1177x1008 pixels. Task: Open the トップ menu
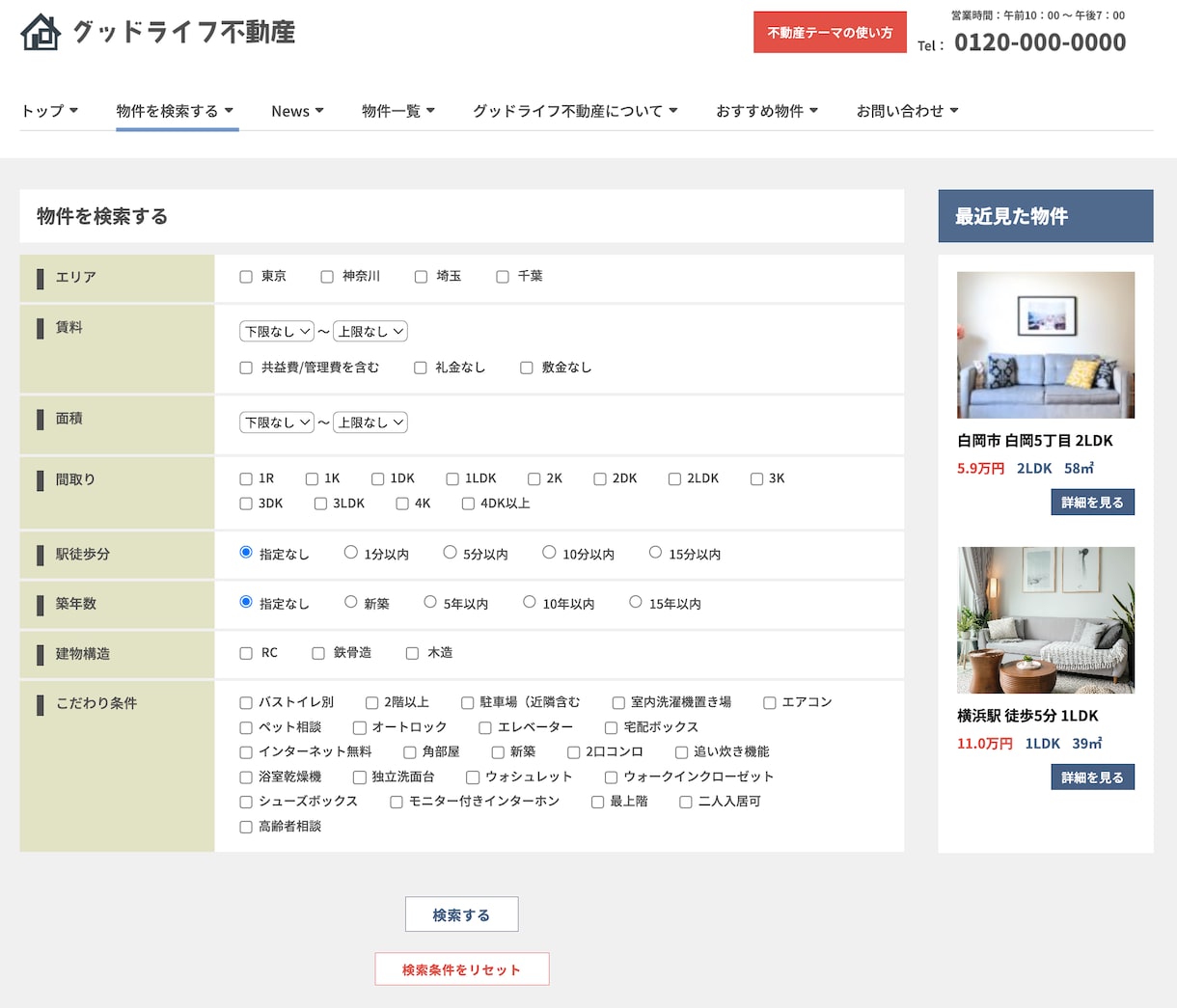(x=50, y=111)
